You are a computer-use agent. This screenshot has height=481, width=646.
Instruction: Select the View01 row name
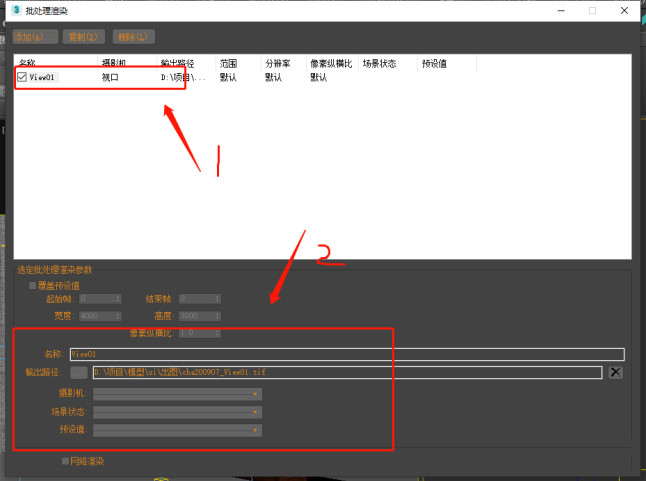tap(42, 77)
